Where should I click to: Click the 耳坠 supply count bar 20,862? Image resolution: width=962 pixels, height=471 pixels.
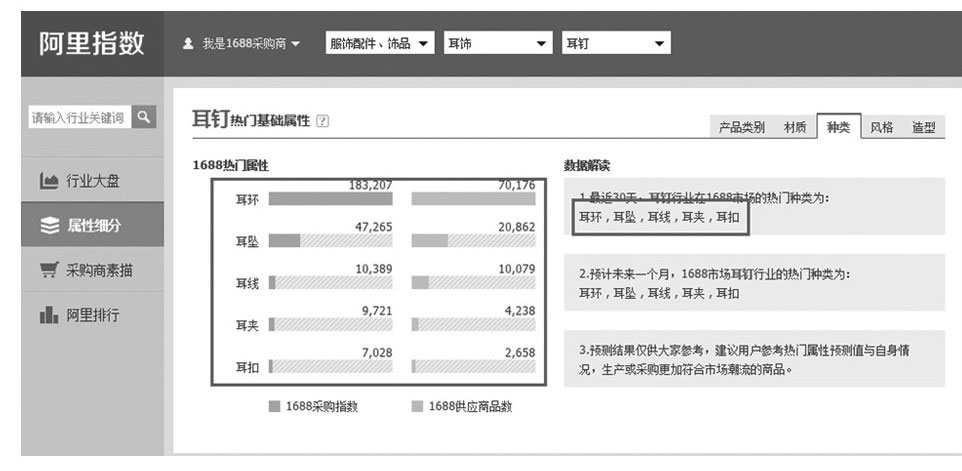click(474, 240)
